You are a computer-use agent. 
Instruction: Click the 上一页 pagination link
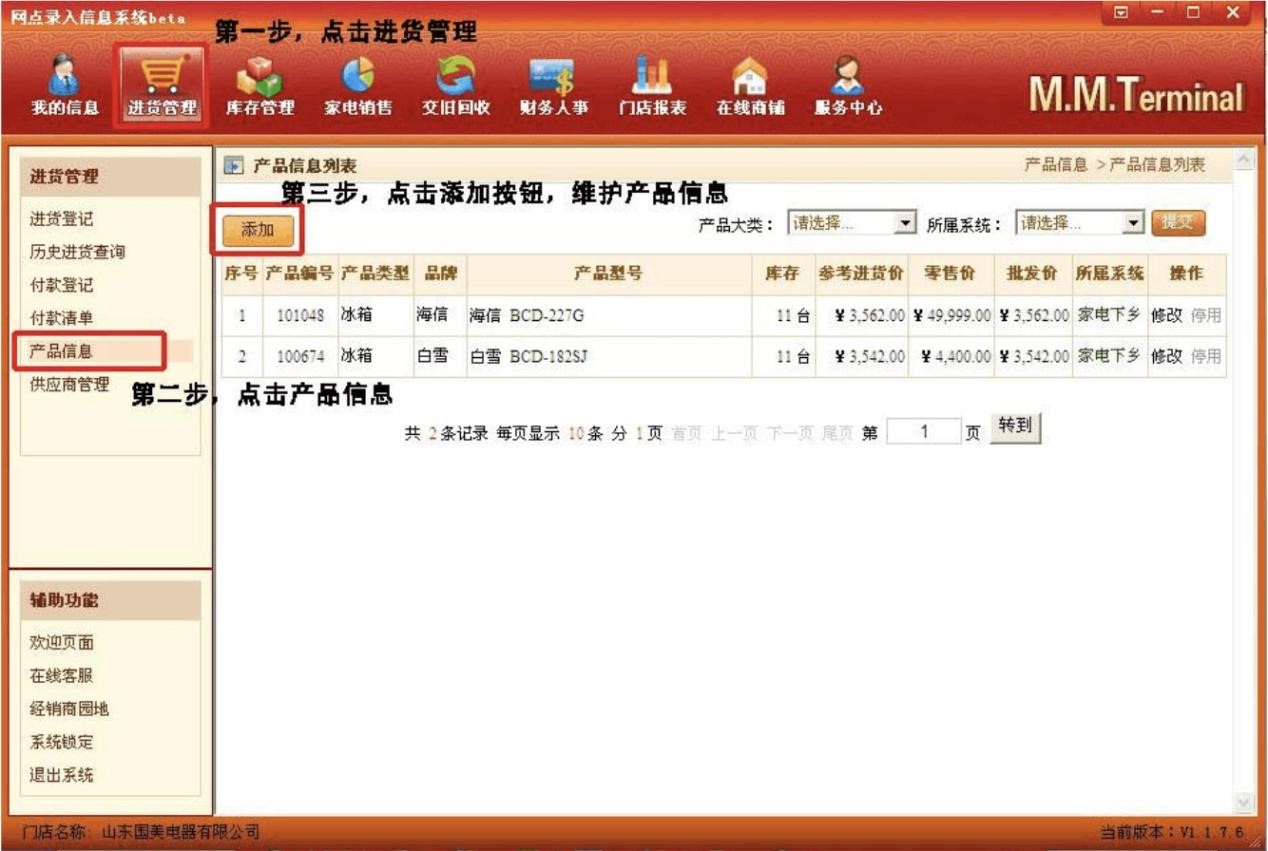click(x=735, y=433)
